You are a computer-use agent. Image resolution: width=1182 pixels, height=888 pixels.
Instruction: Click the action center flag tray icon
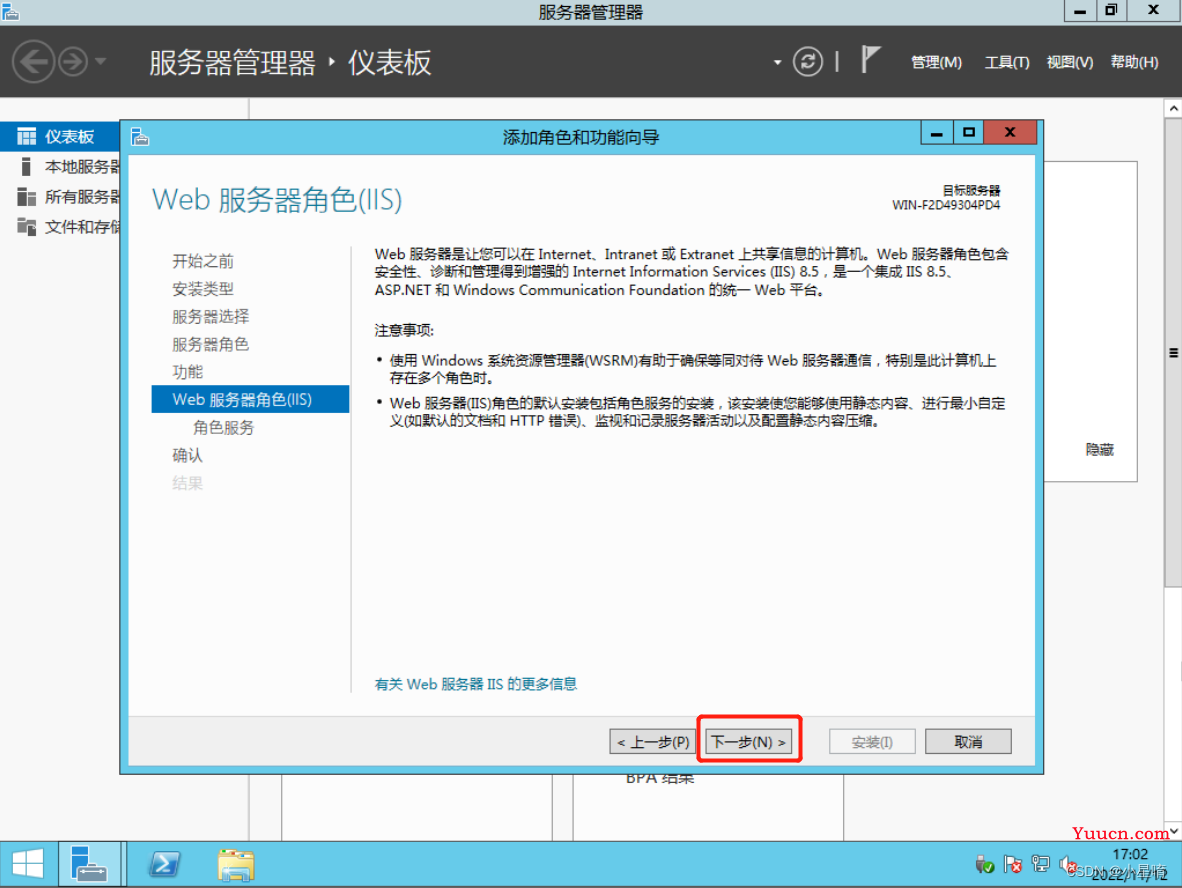point(1012,864)
